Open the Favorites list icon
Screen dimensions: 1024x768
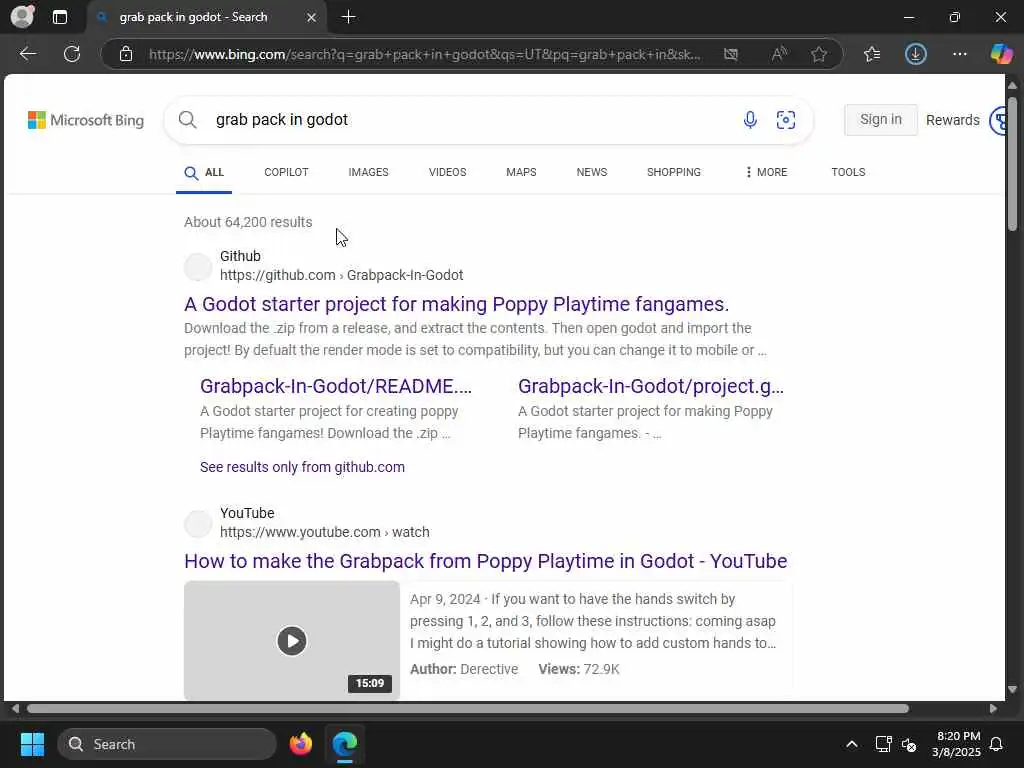pos(872,54)
